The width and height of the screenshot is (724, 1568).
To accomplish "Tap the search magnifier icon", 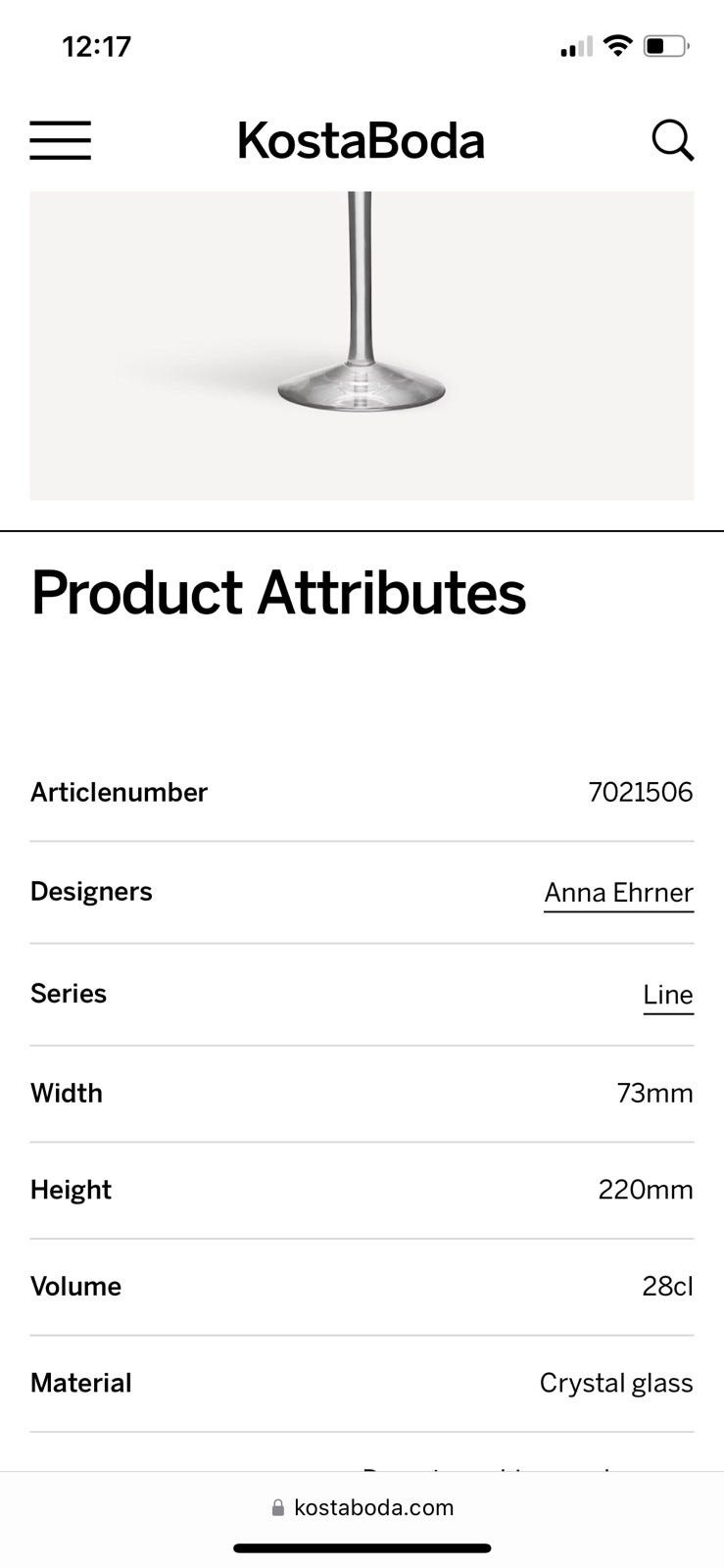I will click(673, 140).
